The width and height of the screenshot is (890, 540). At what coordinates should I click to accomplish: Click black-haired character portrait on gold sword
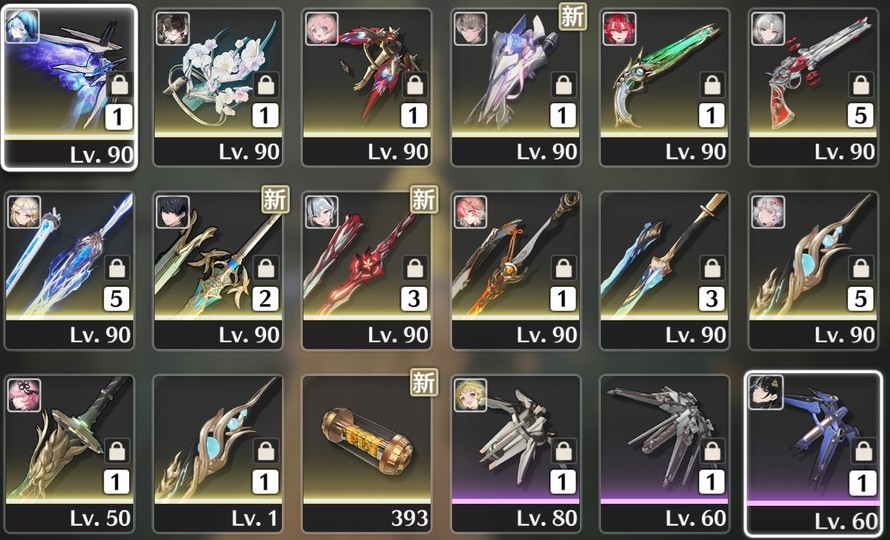click(173, 212)
